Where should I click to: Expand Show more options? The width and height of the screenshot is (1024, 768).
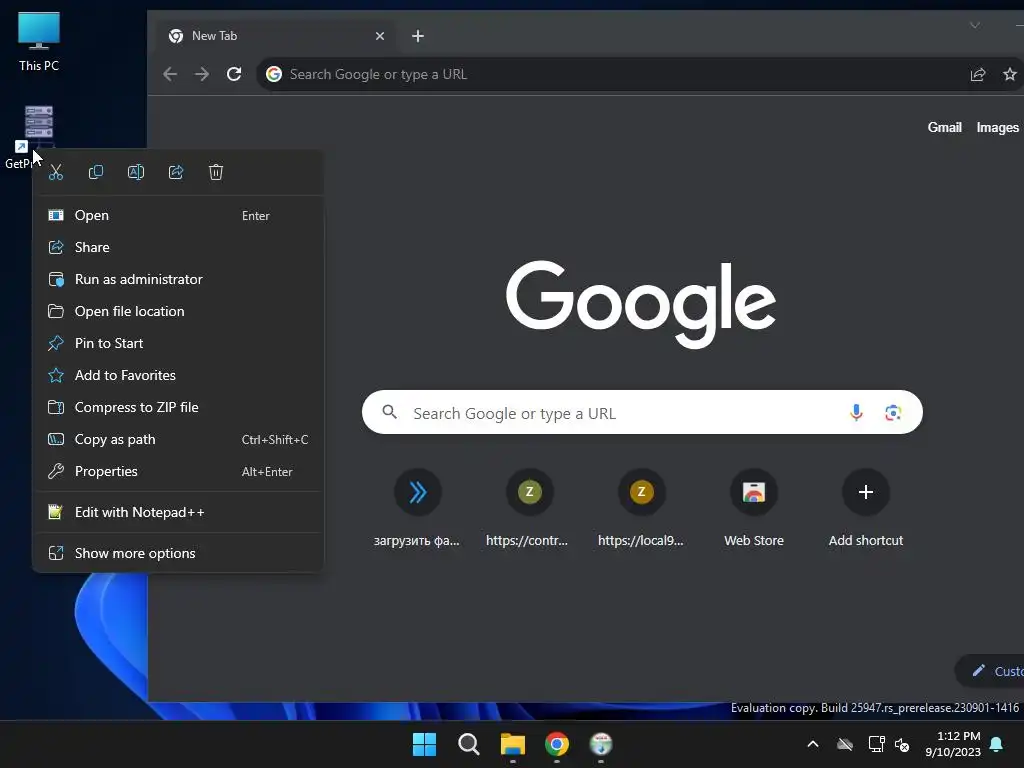pyautogui.click(x=178, y=554)
